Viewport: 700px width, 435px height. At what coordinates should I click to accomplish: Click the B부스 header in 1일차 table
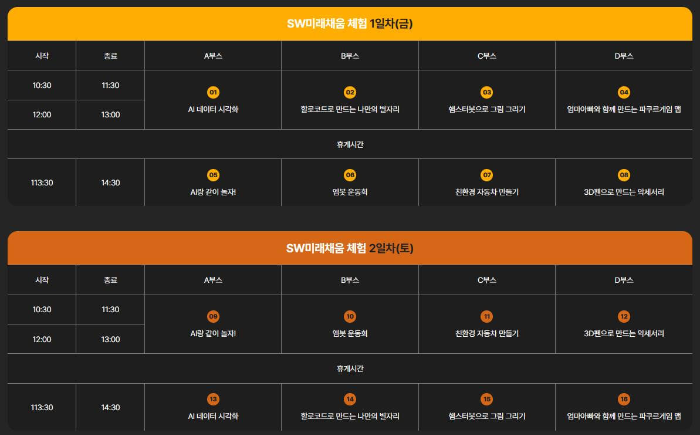point(350,56)
